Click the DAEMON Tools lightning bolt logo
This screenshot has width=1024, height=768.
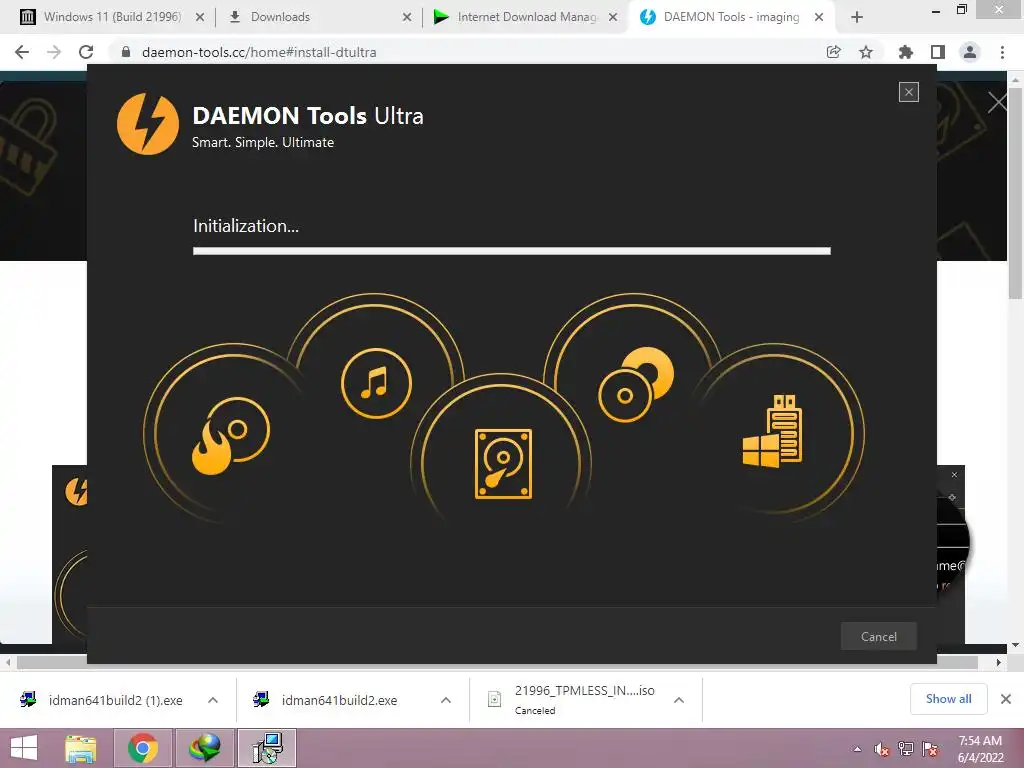tap(148, 124)
